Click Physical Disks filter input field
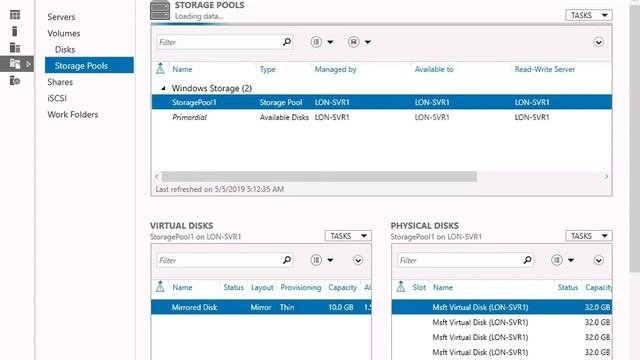Screen dimensions: 640x360 pyautogui.click(x=460, y=260)
